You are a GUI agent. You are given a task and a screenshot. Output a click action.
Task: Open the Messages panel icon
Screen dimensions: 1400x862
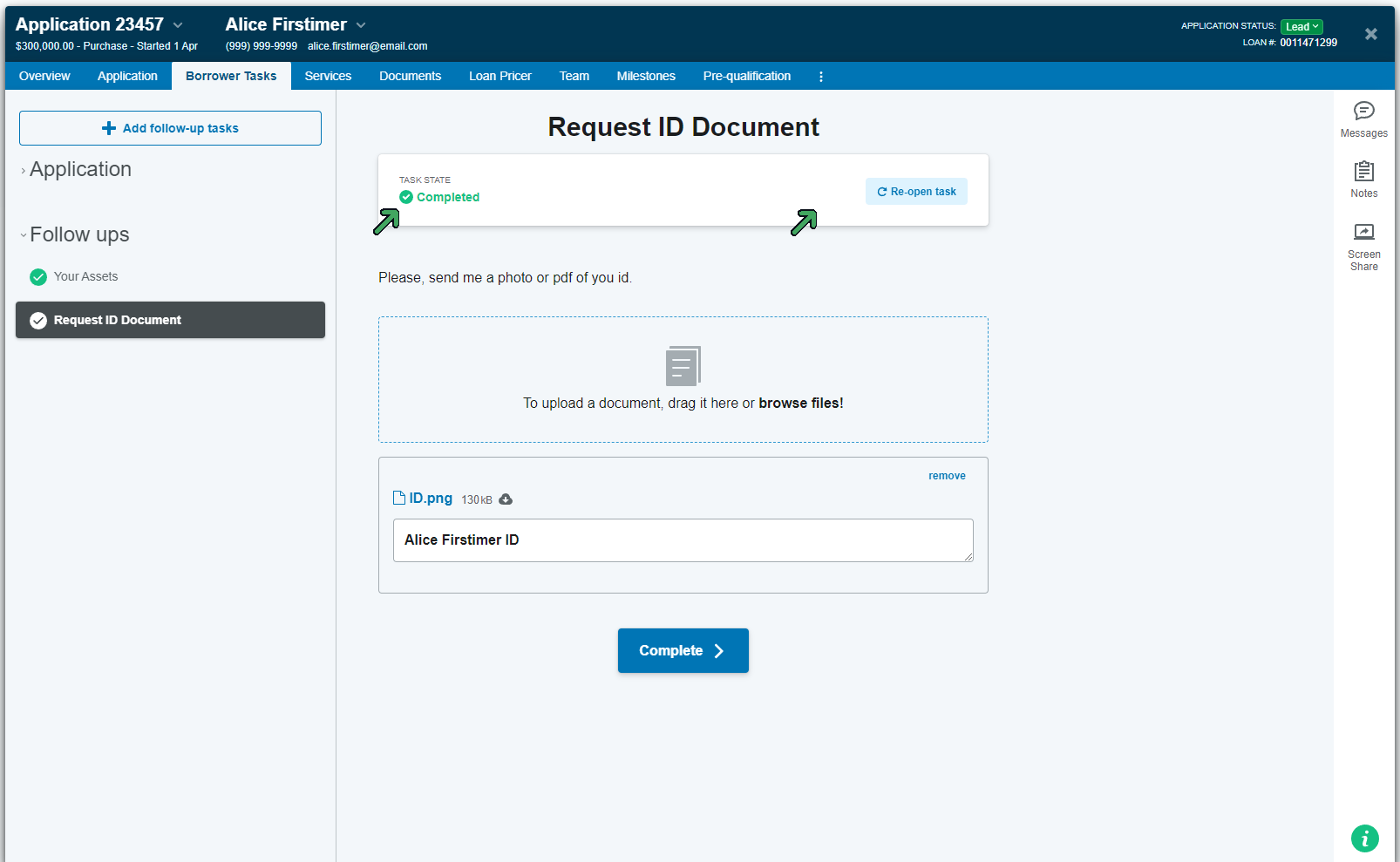pos(1363,112)
